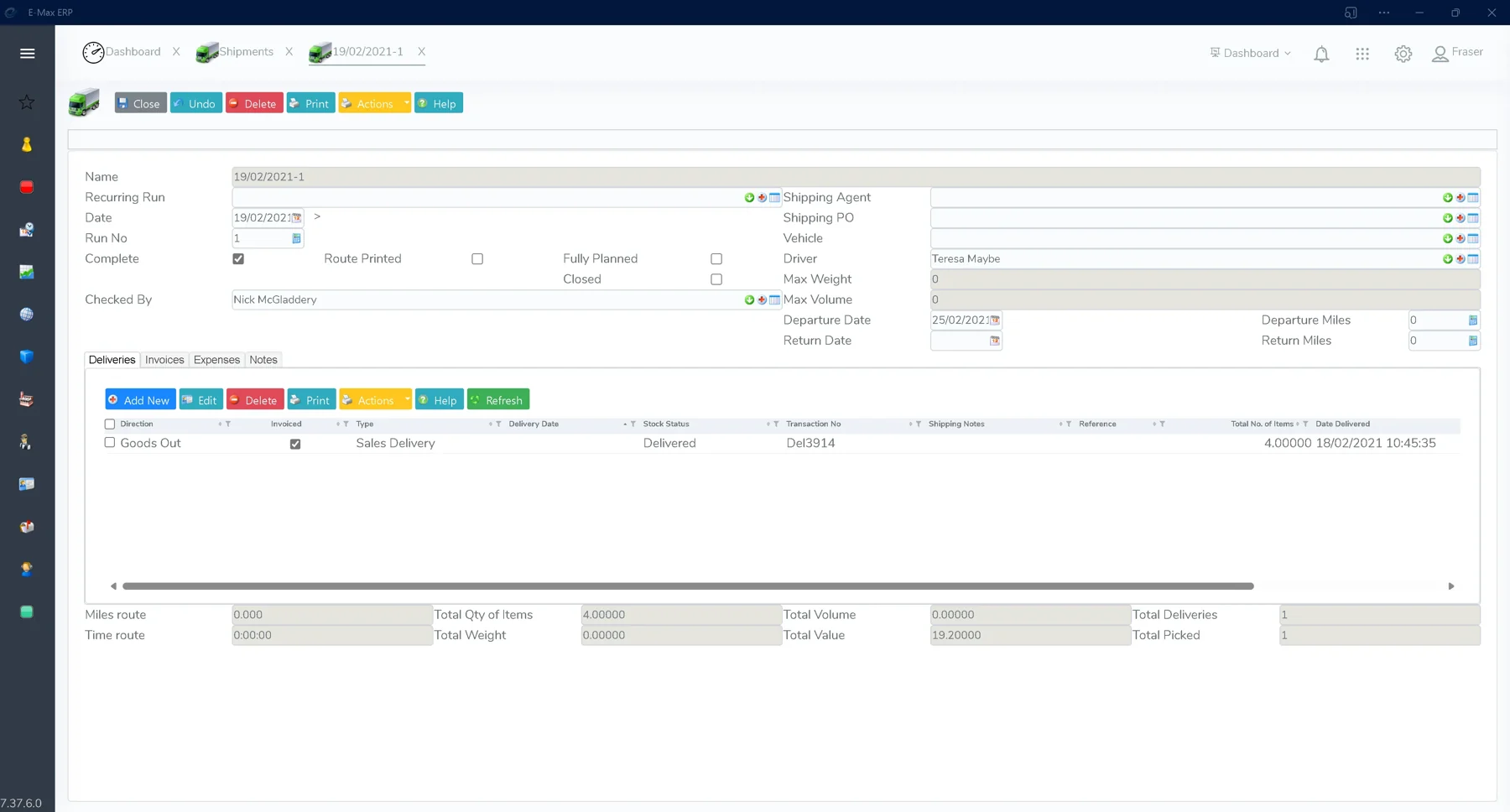Open filter for Stock Status column
The image size is (1510, 812).
pyautogui.click(x=776, y=424)
